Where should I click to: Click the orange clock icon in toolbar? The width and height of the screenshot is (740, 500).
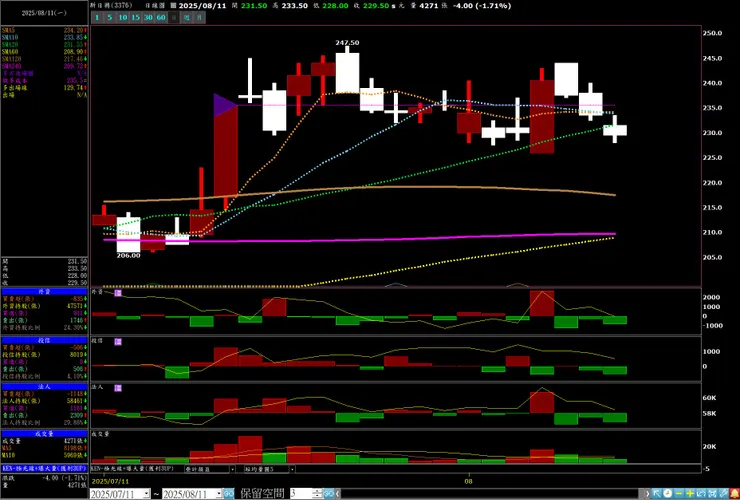coord(668,493)
